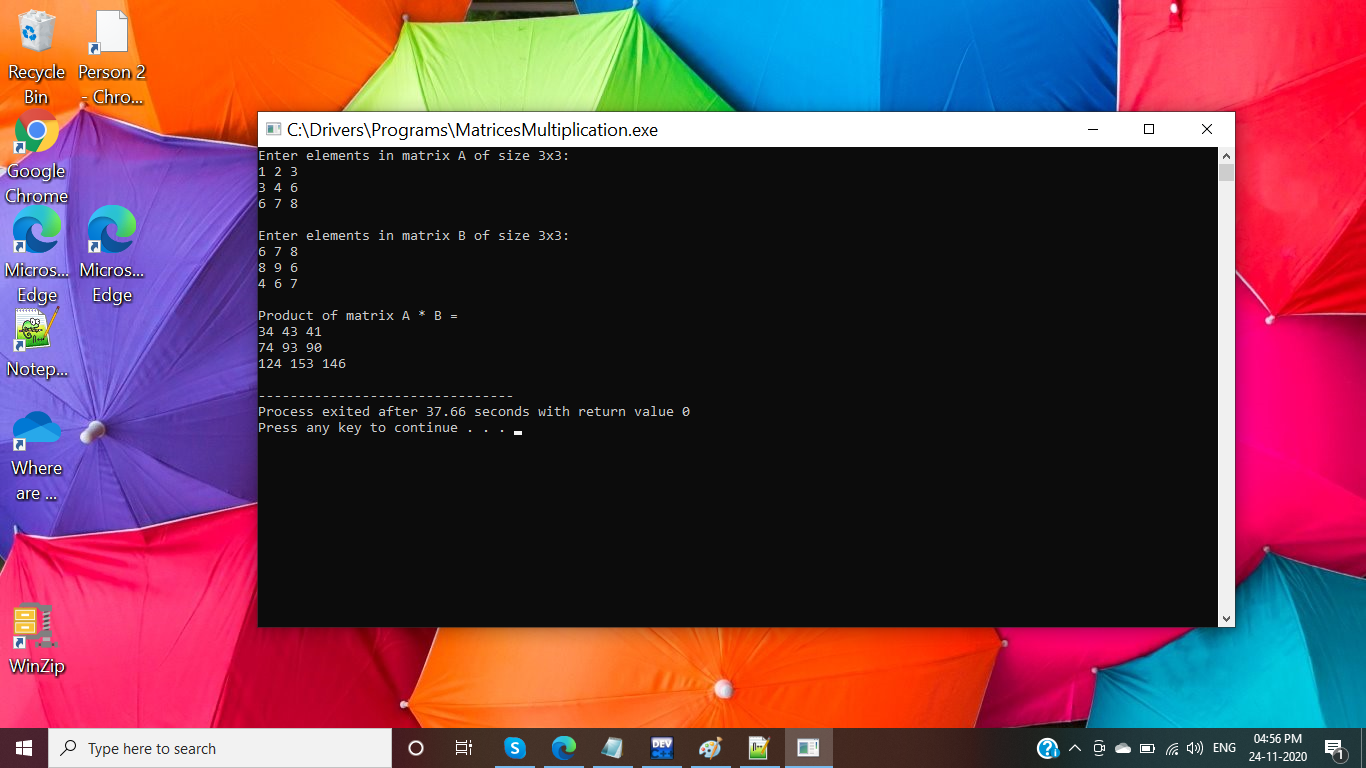Click the matrix A row '3 4 6'
Image resolution: width=1366 pixels, height=768 pixels.
pyautogui.click(x=278, y=188)
